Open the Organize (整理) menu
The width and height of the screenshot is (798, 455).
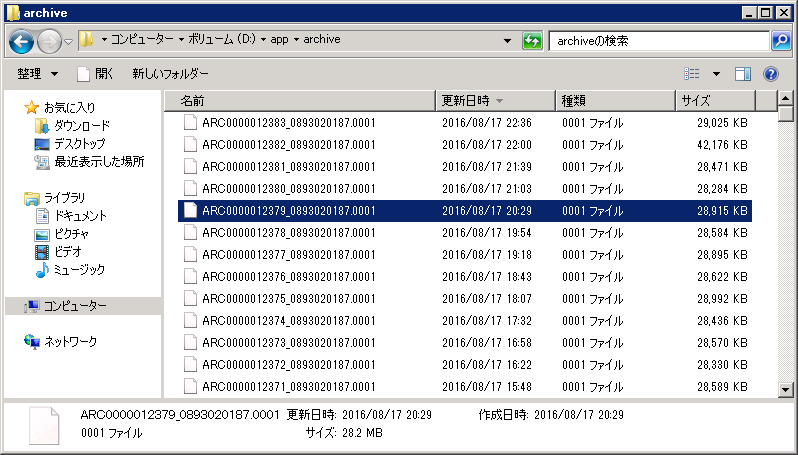tap(37, 74)
